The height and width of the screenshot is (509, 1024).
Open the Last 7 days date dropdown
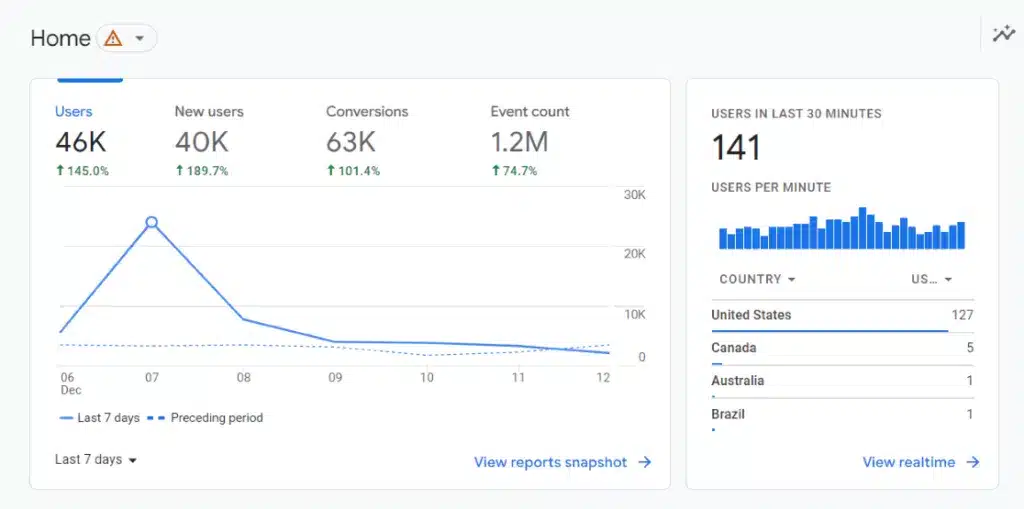pos(96,460)
